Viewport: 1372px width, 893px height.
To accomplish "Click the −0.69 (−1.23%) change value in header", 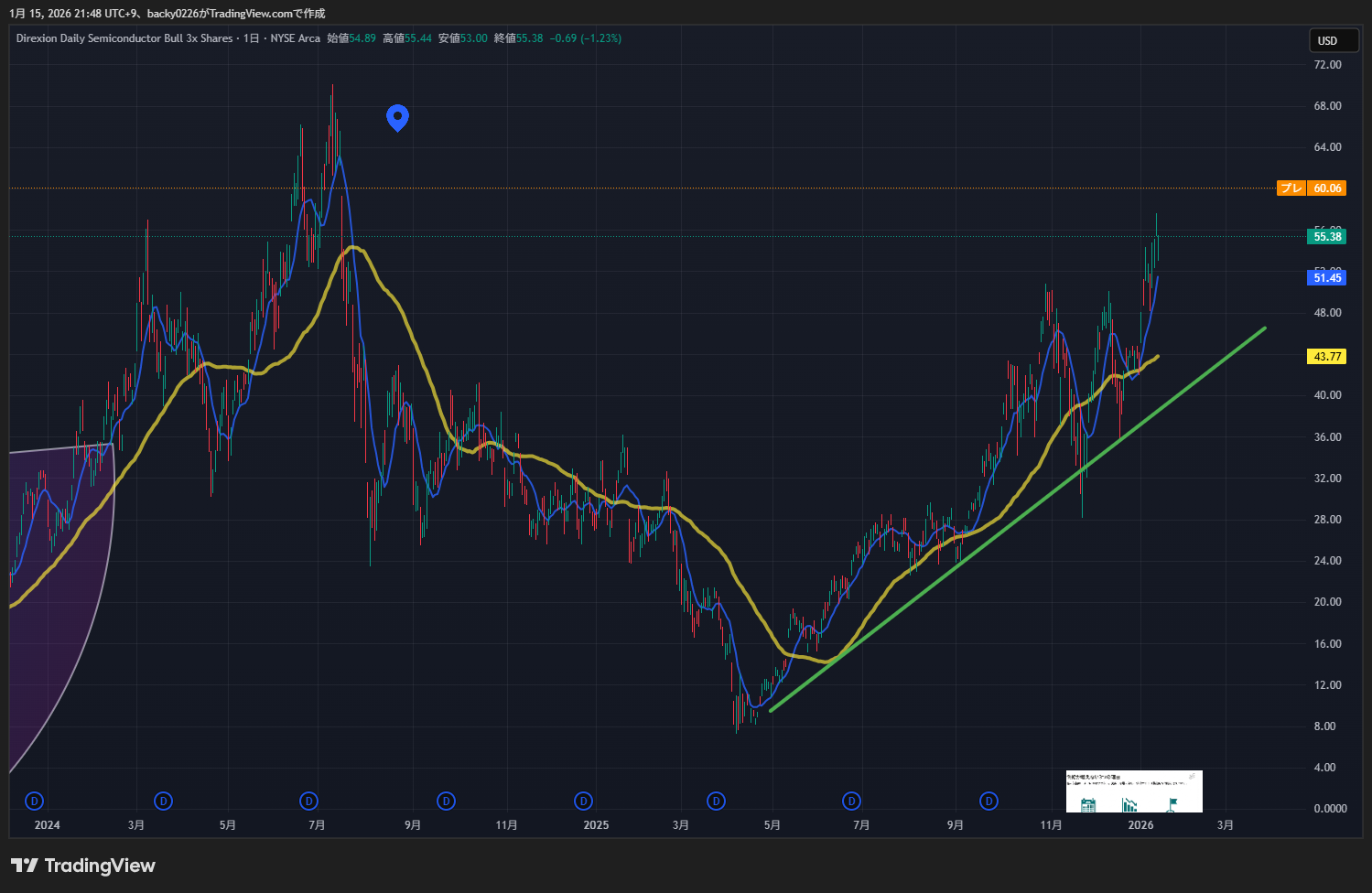I will pyautogui.click(x=585, y=38).
